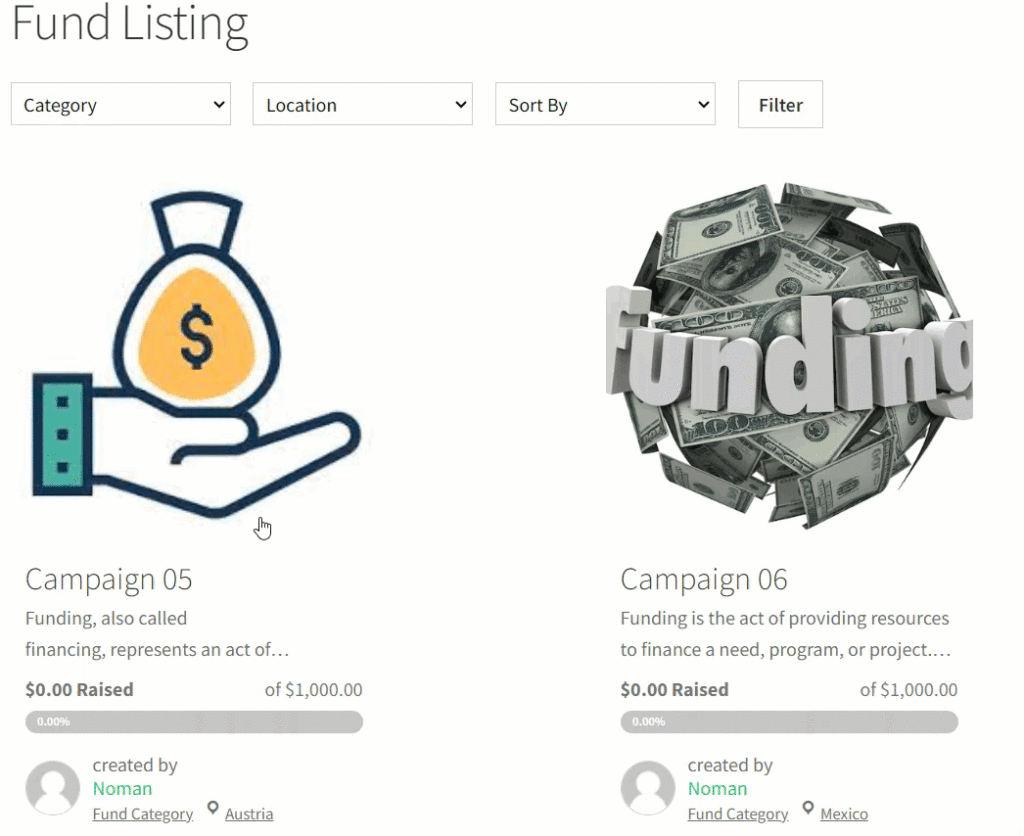This screenshot has width=1024, height=836.
Task: Click the location pin icon beside Austria
Action: click(213, 809)
